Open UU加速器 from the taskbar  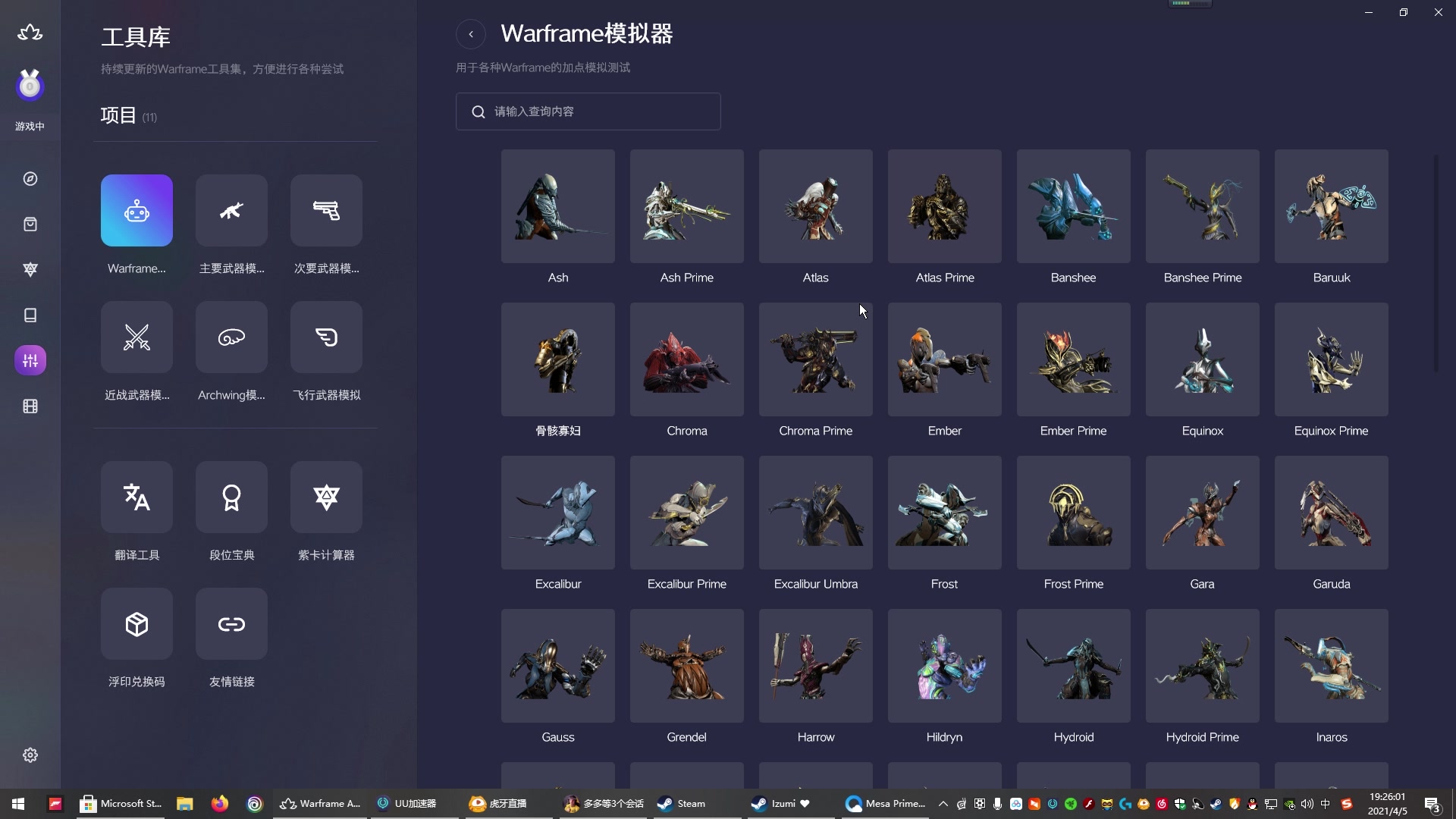coord(416,804)
